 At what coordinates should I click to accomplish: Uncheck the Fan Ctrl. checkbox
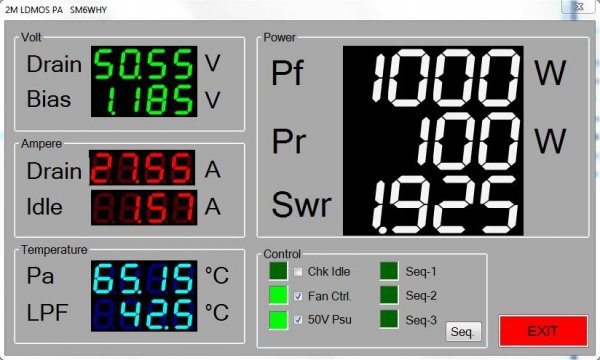pyautogui.click(x=298, y=296)
